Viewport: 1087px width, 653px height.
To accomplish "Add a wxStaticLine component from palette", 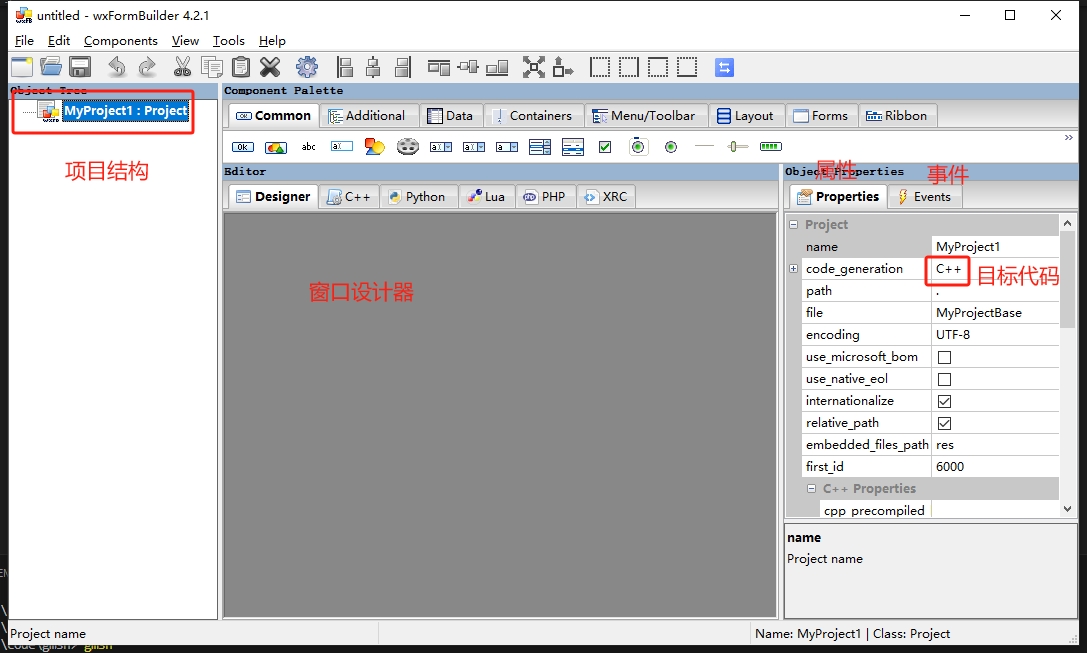I will [x=704, y=146].
